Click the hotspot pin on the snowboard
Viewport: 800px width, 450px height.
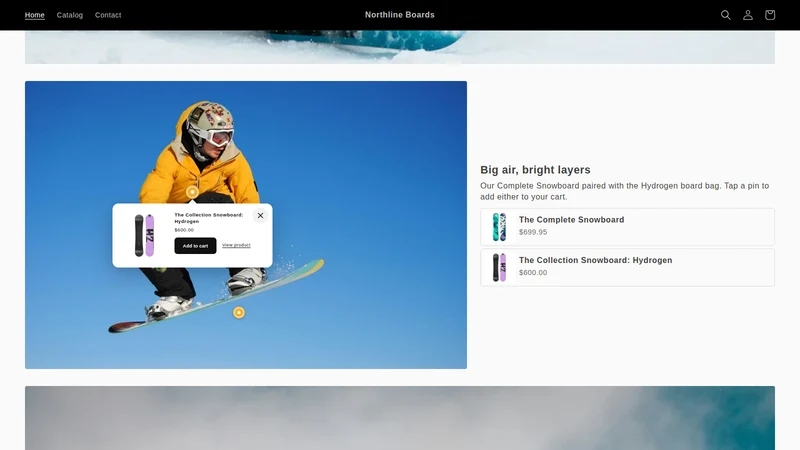239,312
